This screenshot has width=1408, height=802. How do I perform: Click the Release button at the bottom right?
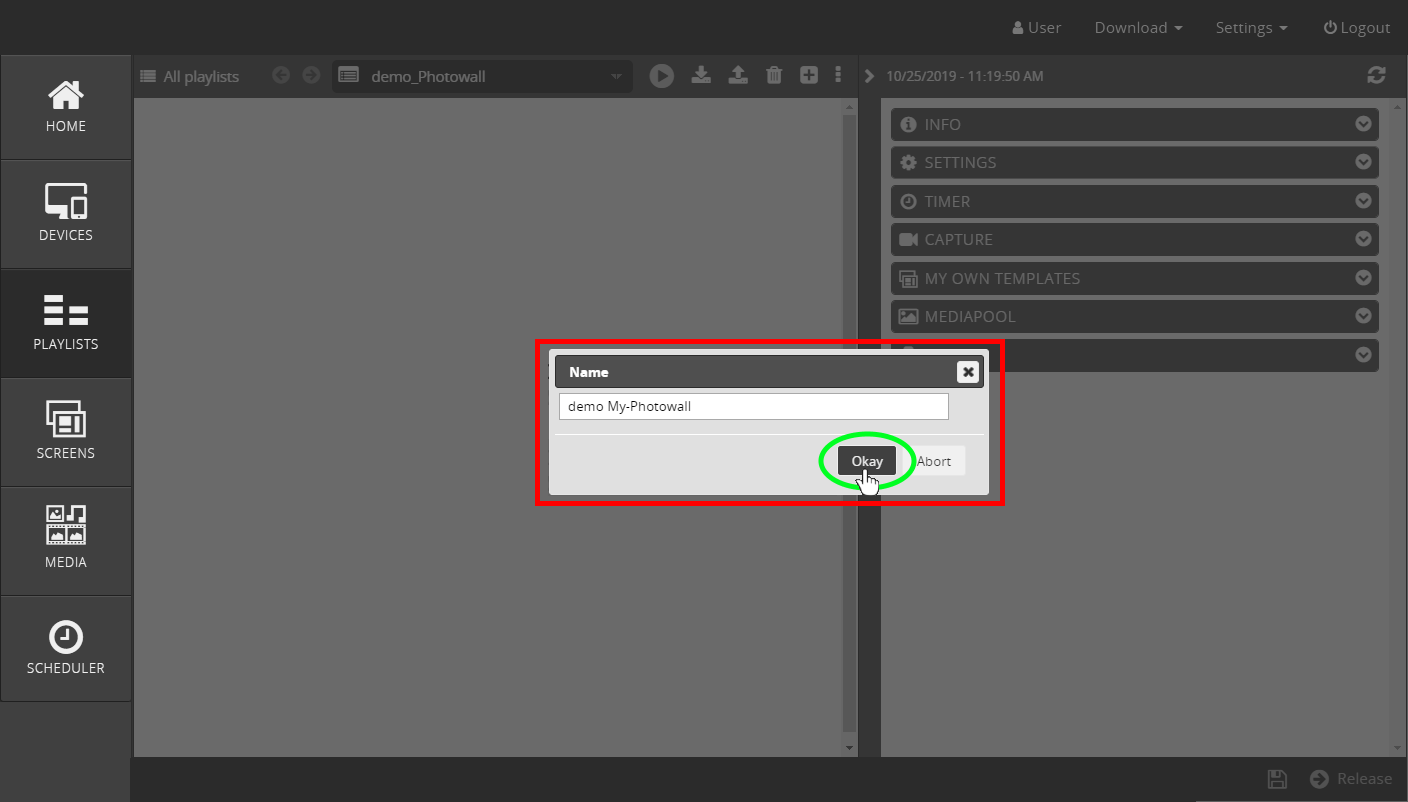[x=1351, y=779]
